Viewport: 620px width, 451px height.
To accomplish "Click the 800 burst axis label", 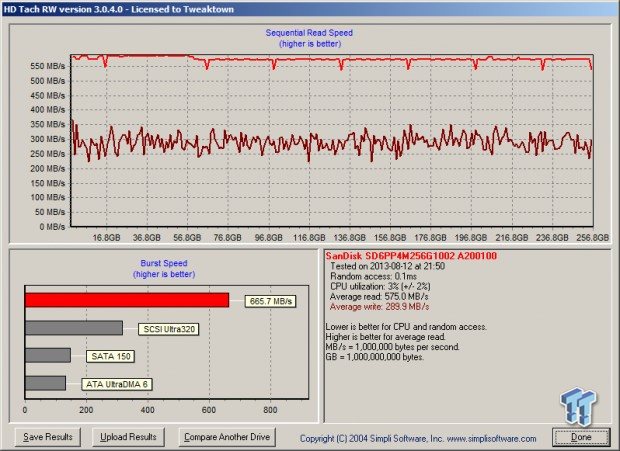I will [x=270, y=410].
